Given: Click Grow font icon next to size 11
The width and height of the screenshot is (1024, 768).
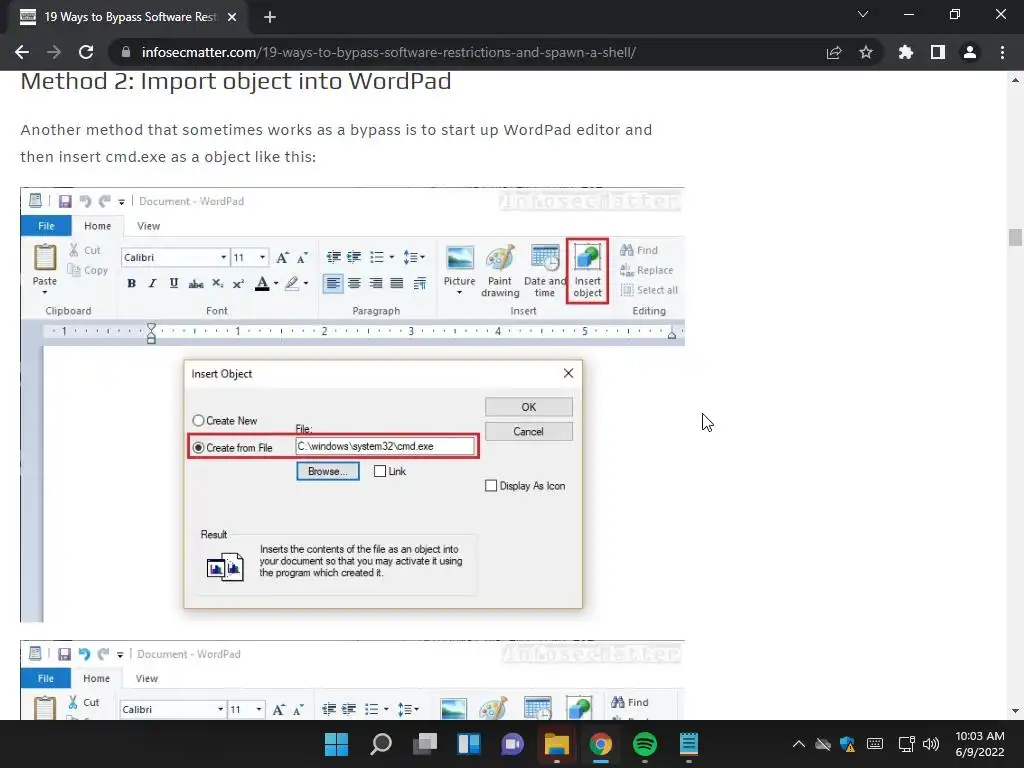Looking at the screenshot, I should [282, 257].
